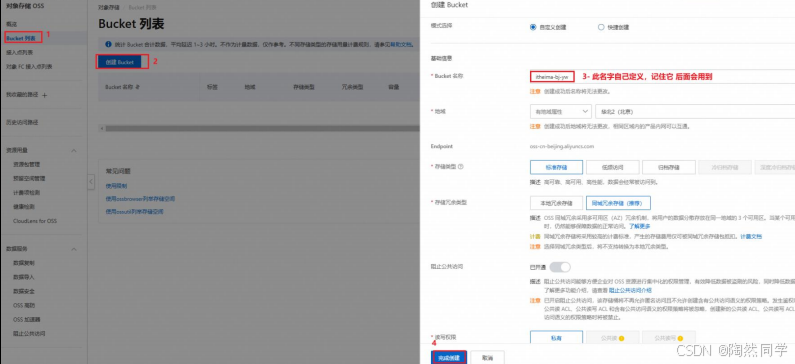
Task: Select 标准存储 storage type
Action: [556, 167]
